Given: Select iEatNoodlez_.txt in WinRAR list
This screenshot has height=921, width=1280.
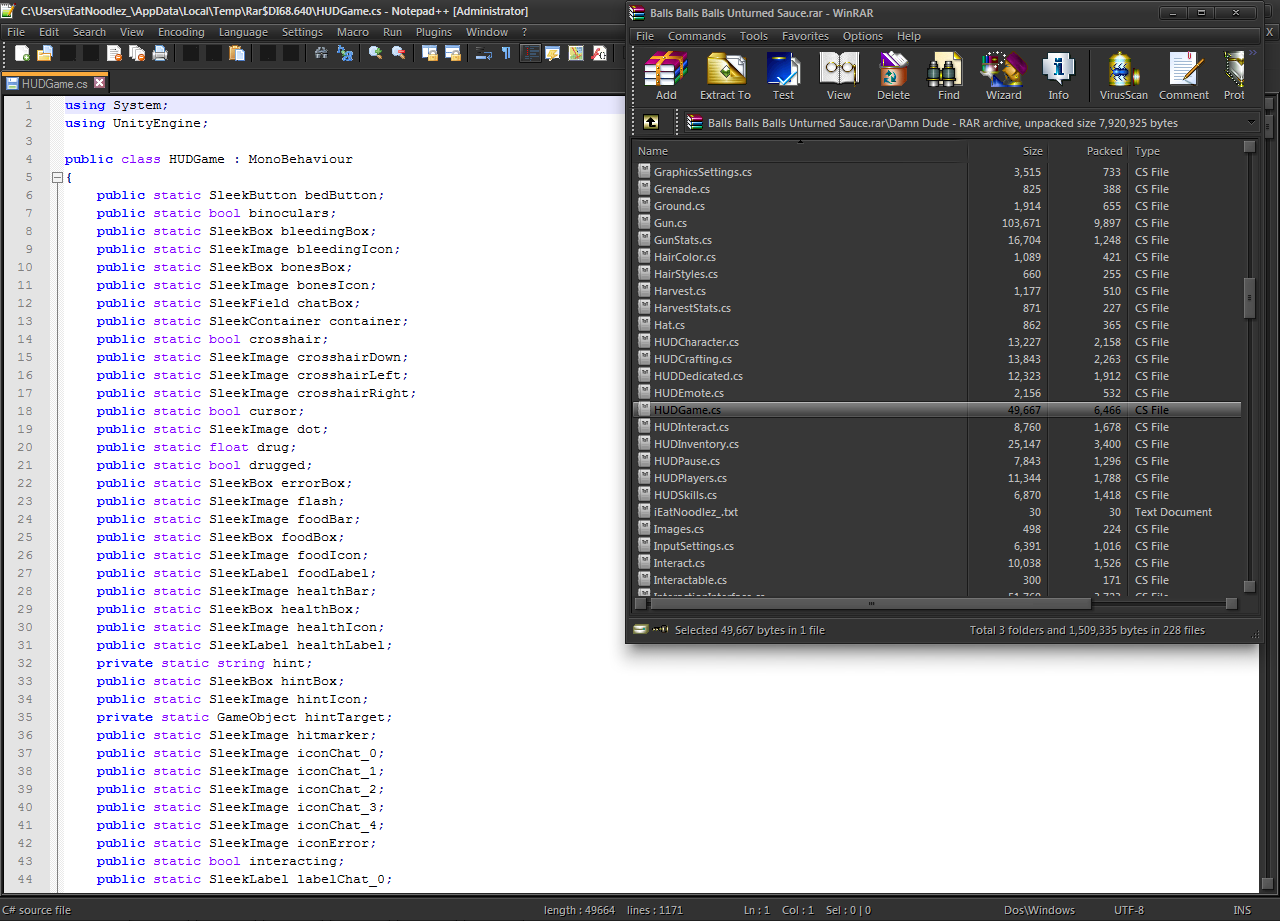Looking at the screenshot, I should [x=937, y=512].
